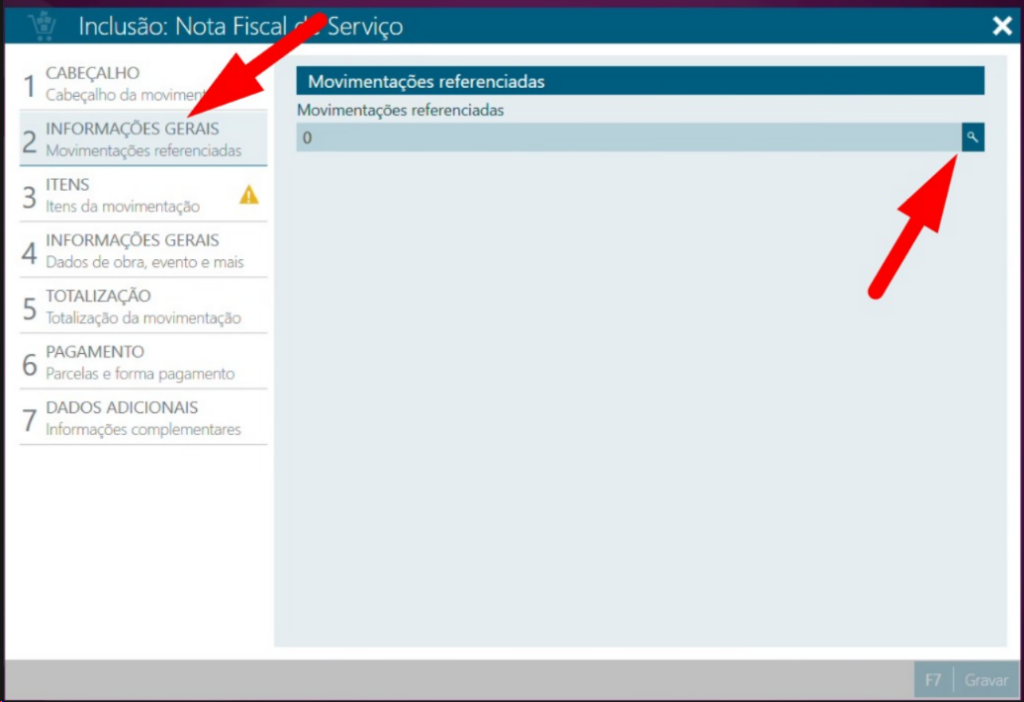Click the empty area of the content panel
Screen dimensions: 1024x702
click(x=640, y=400)
